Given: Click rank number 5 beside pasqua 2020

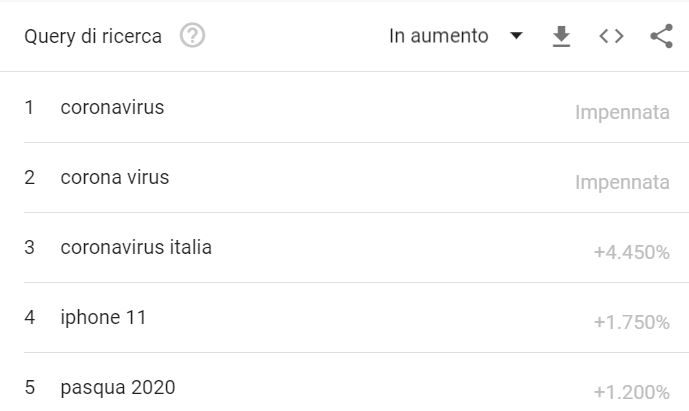Looking at the screenshot, I should [29, 387].
